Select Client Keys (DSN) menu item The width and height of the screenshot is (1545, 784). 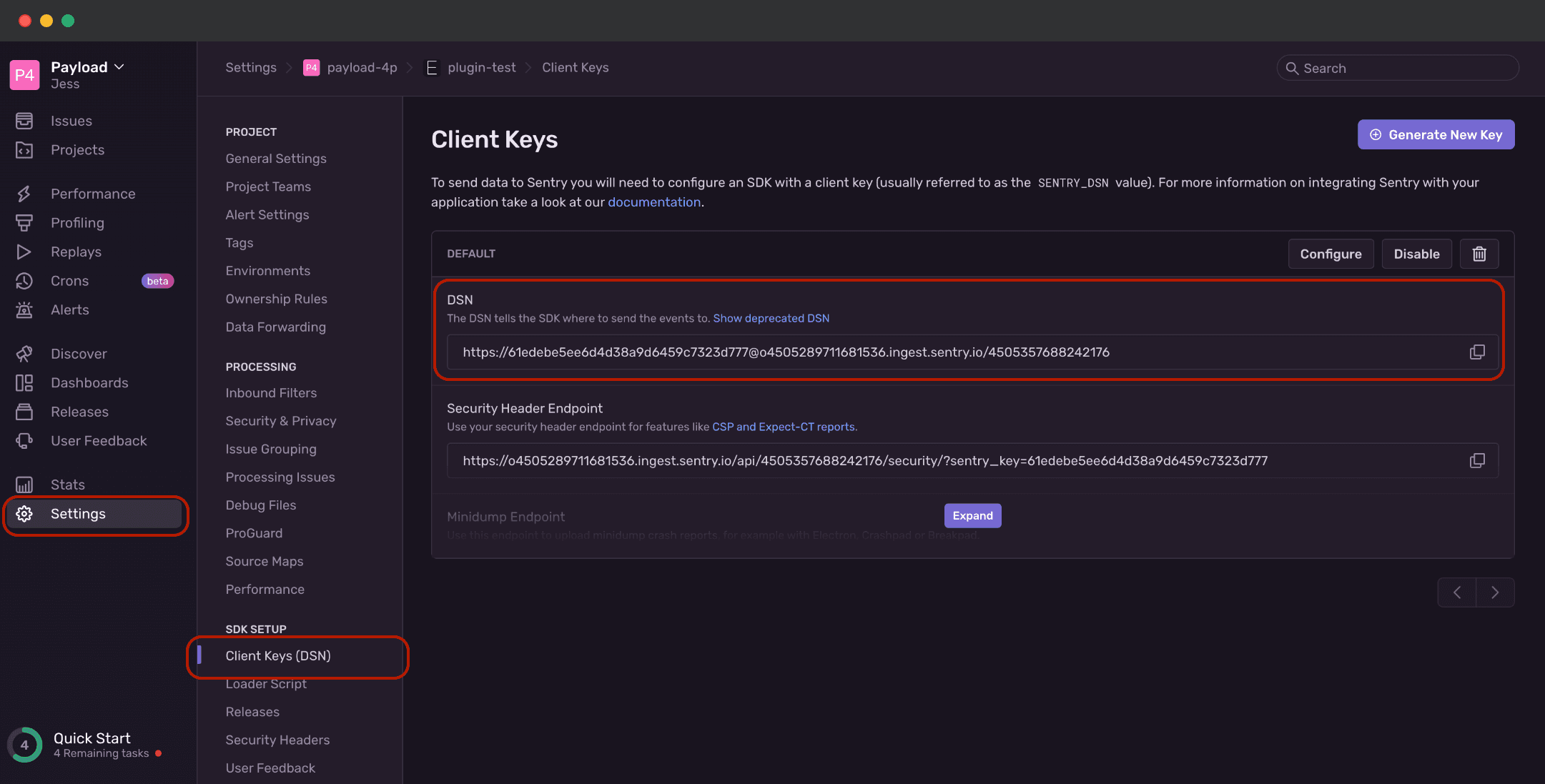coord(278,655)
